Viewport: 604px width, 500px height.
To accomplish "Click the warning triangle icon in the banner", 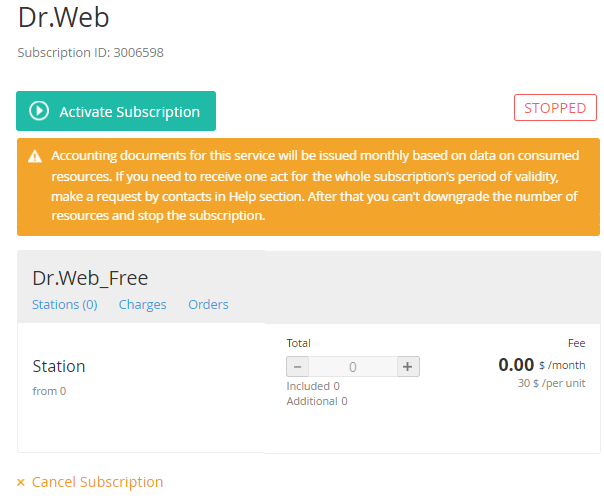I will (x=35, y=157).
